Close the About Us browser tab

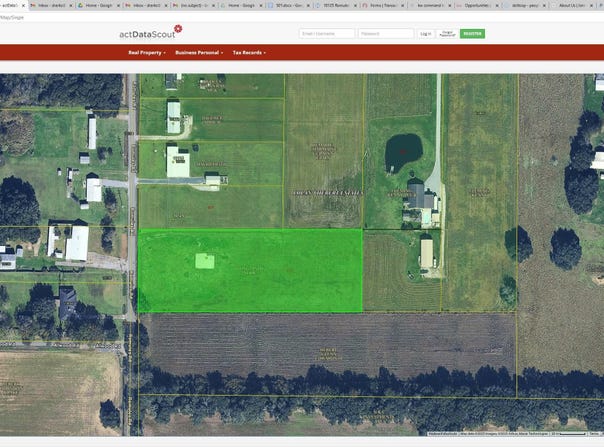coord(591,5)
